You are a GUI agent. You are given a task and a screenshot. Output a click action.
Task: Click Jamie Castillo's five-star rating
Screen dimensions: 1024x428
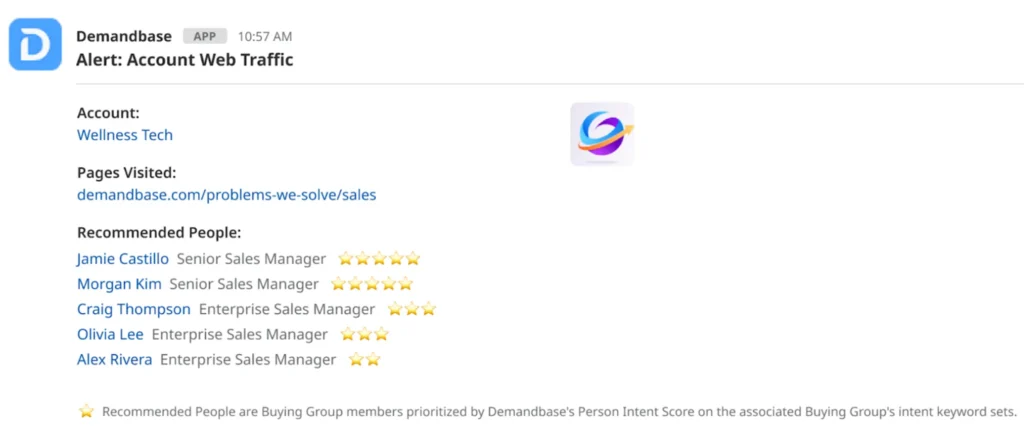pos(379,259)
